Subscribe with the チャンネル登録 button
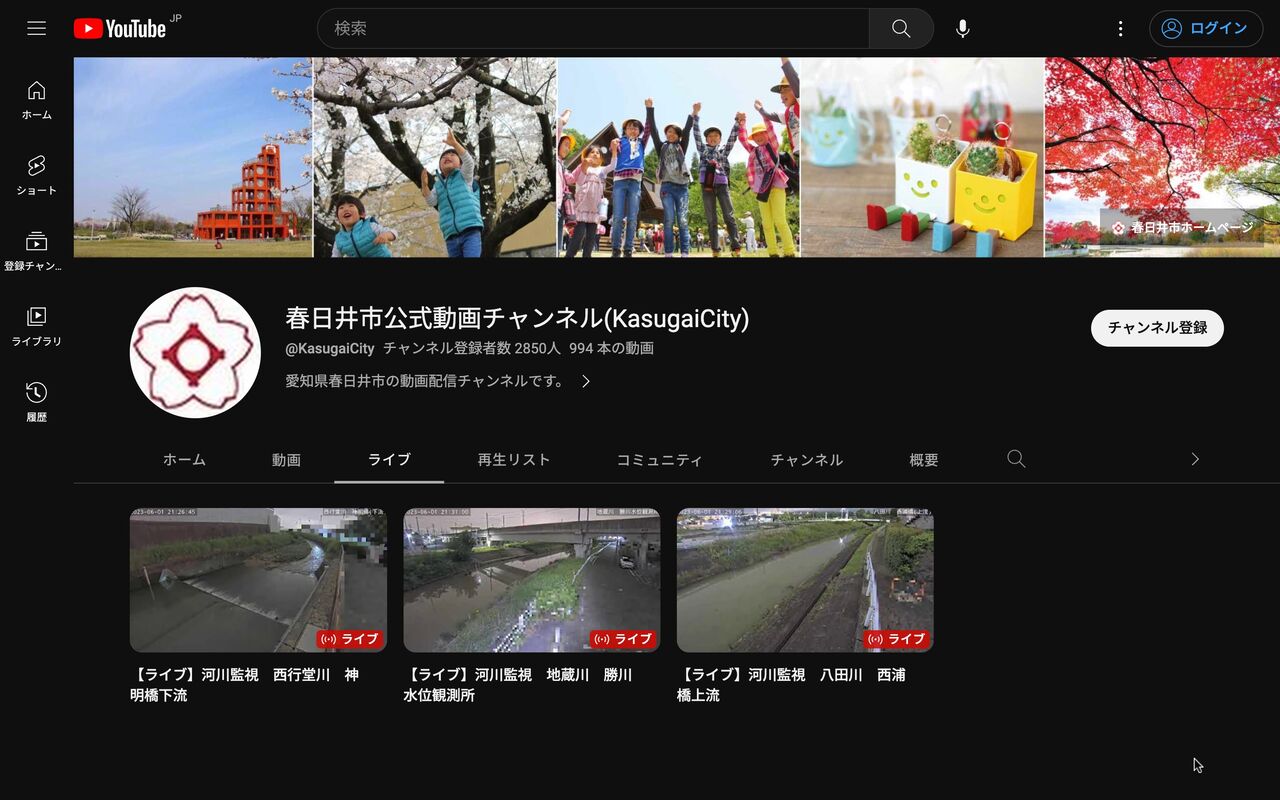 point(1157,328)
